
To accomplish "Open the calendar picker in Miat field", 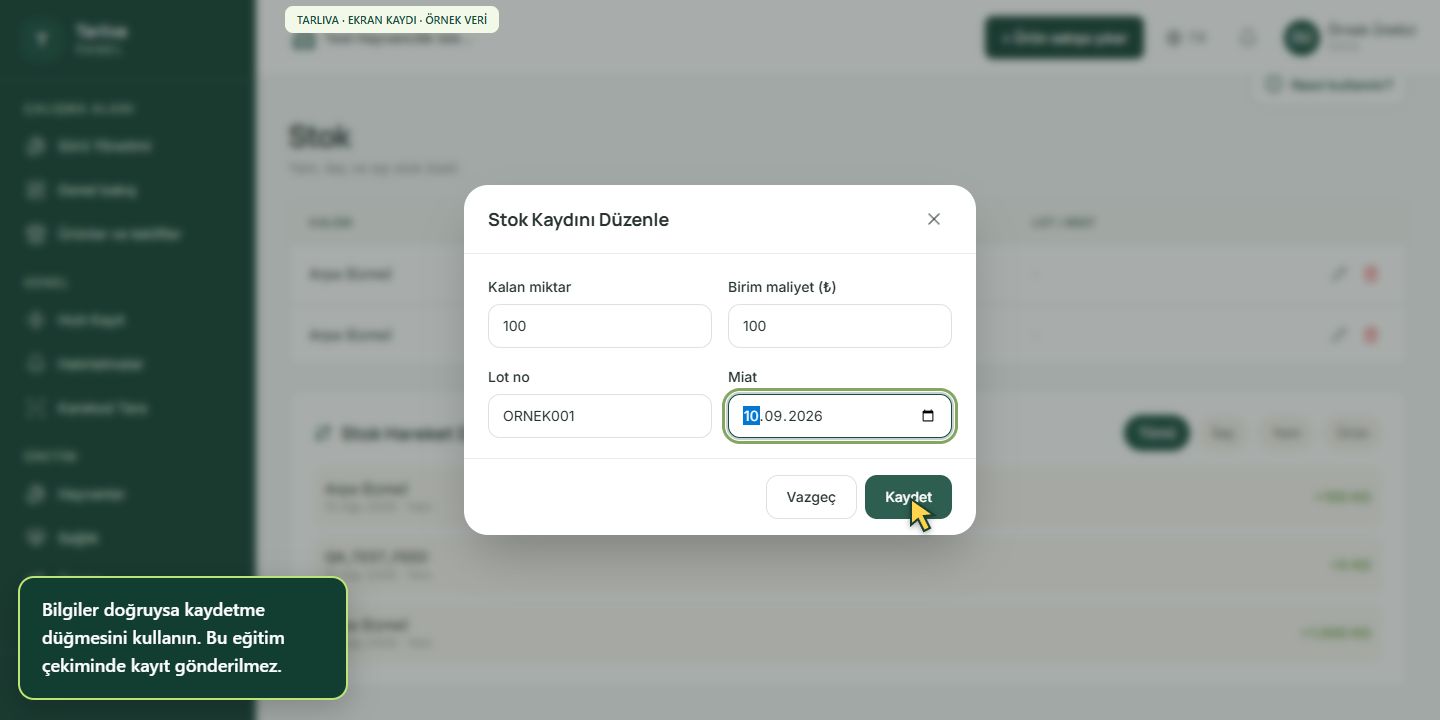I will tap(927, 416).
